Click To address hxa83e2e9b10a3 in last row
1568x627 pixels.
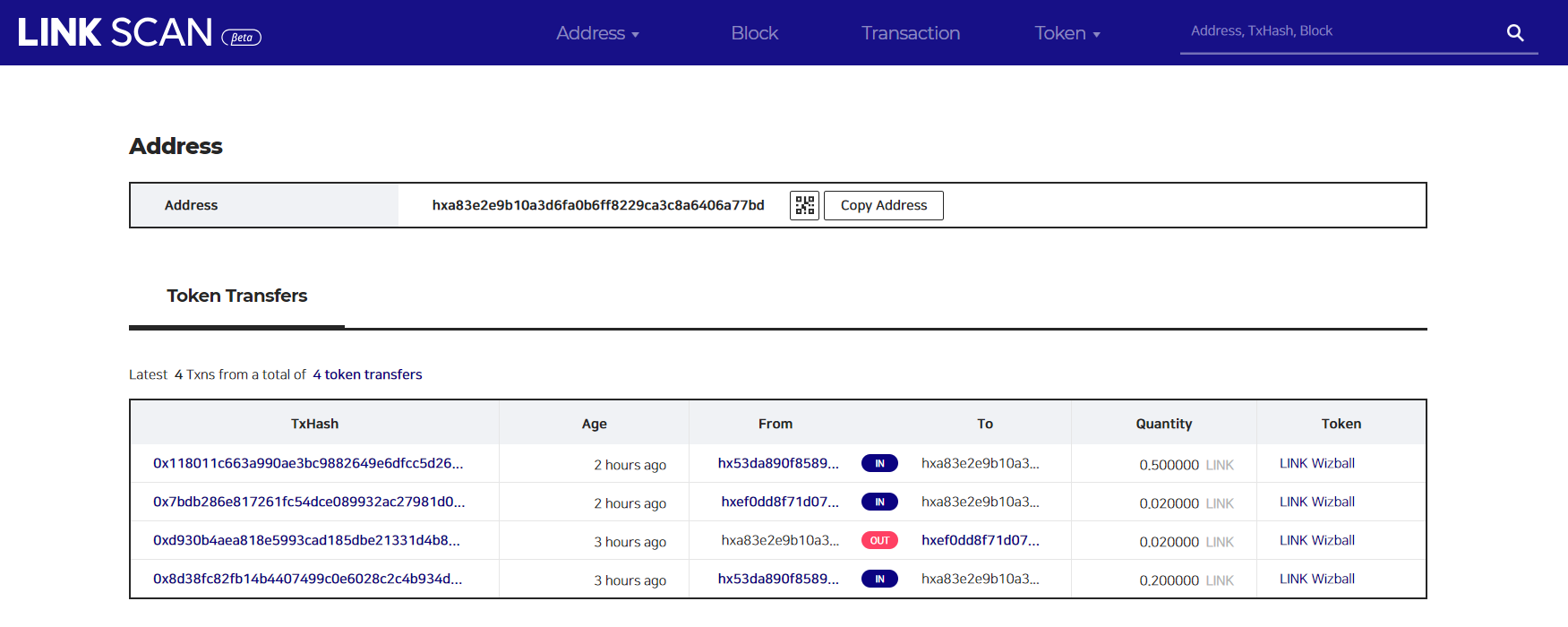(981, 579)
